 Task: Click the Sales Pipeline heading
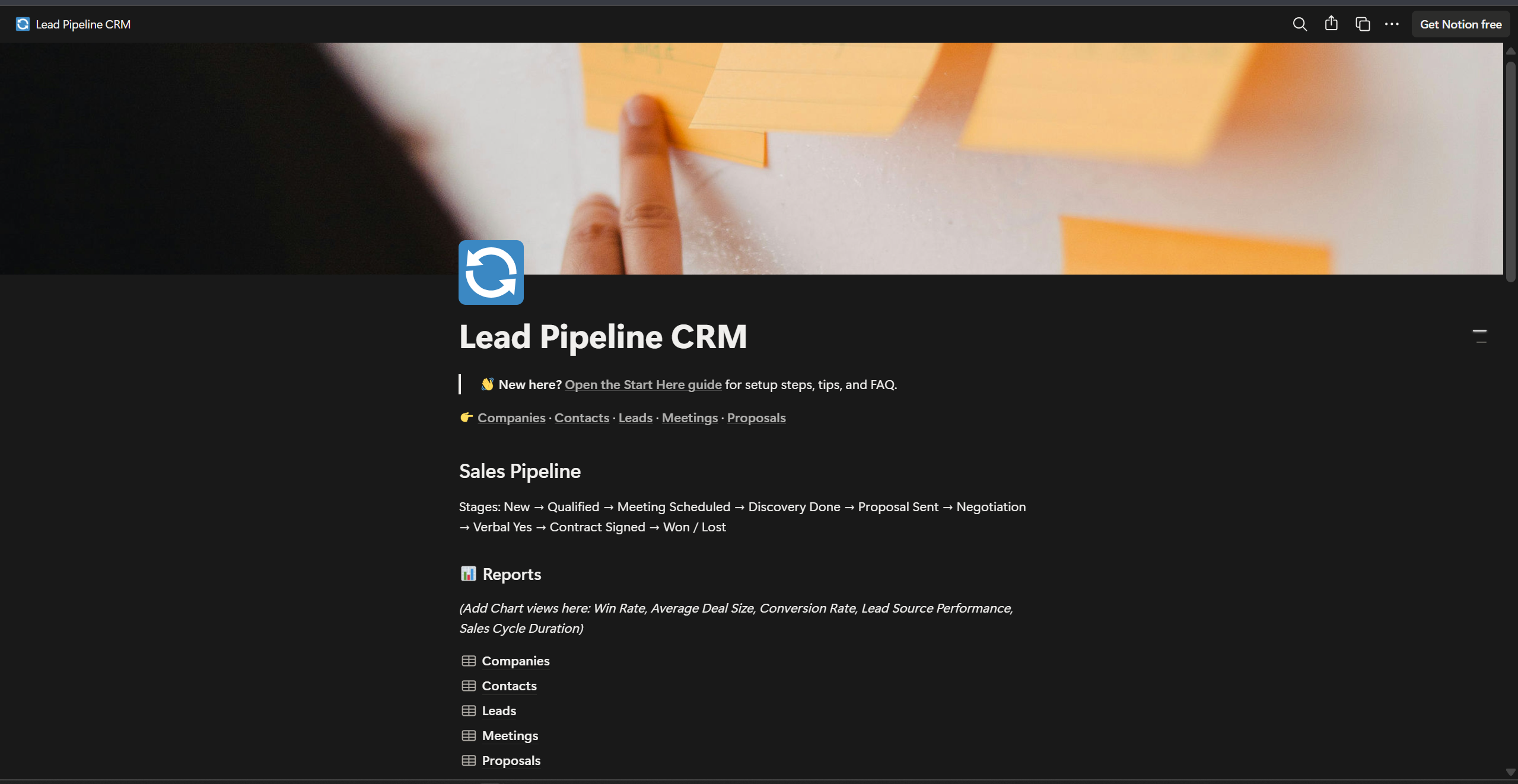(520, 471)
